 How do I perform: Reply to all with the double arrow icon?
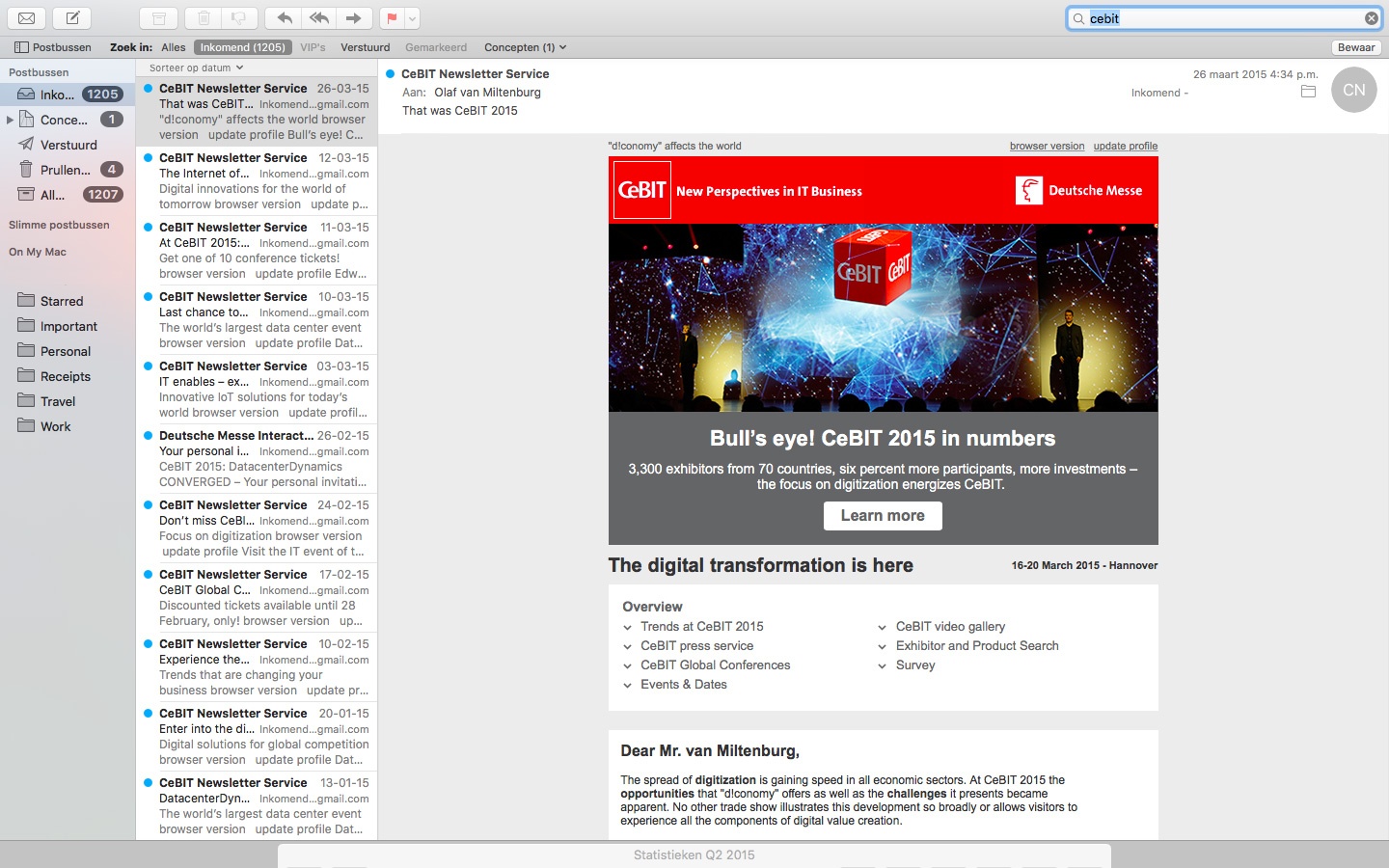(x=319, y=17)
